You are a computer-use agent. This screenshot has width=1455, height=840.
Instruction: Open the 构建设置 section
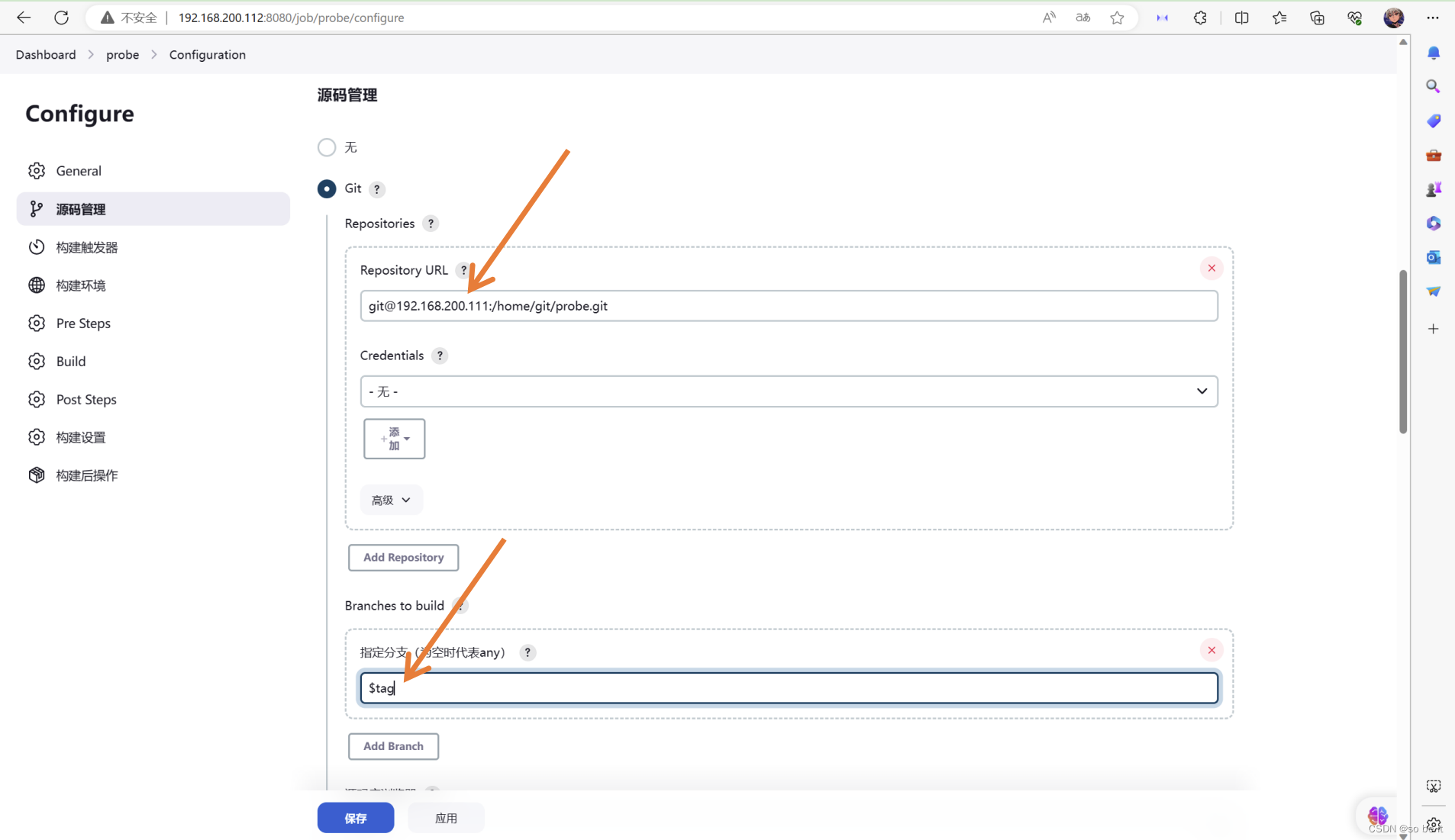pos(153,437)
